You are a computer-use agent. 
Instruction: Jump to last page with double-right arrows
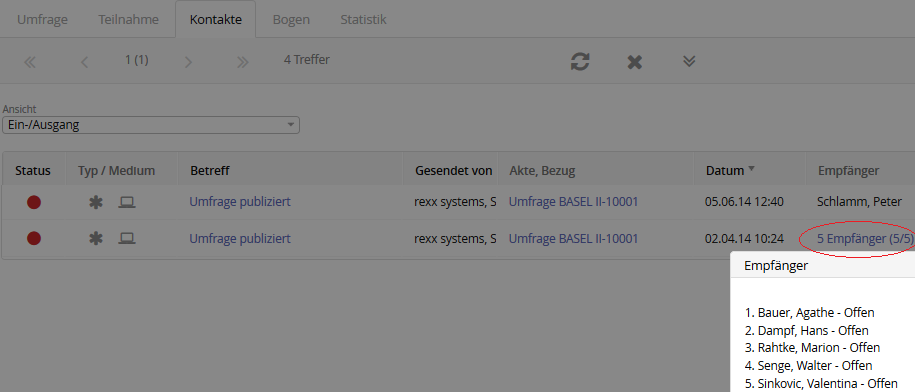pos(243,62)
